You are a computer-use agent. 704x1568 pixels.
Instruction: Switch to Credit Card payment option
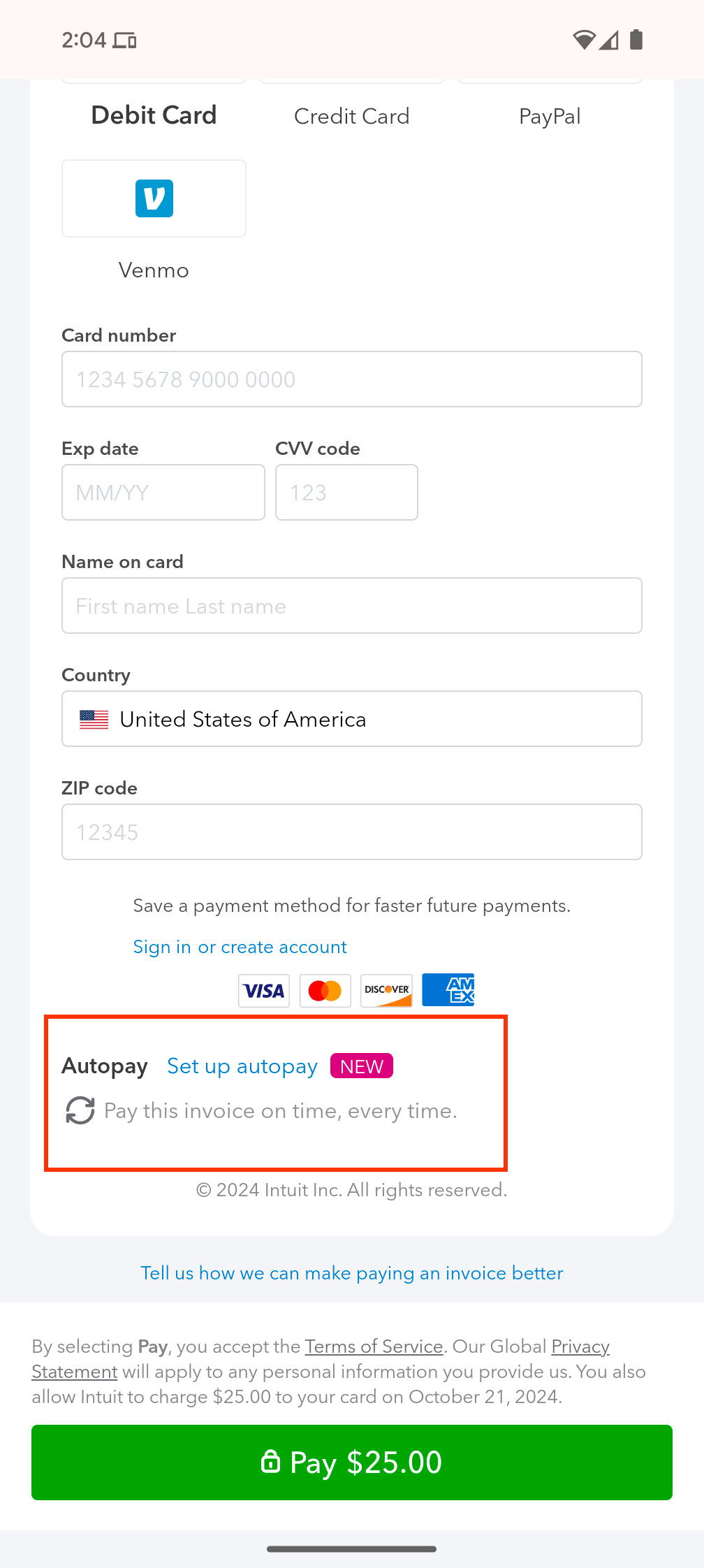pyautogui.click(x=351, y=116)
